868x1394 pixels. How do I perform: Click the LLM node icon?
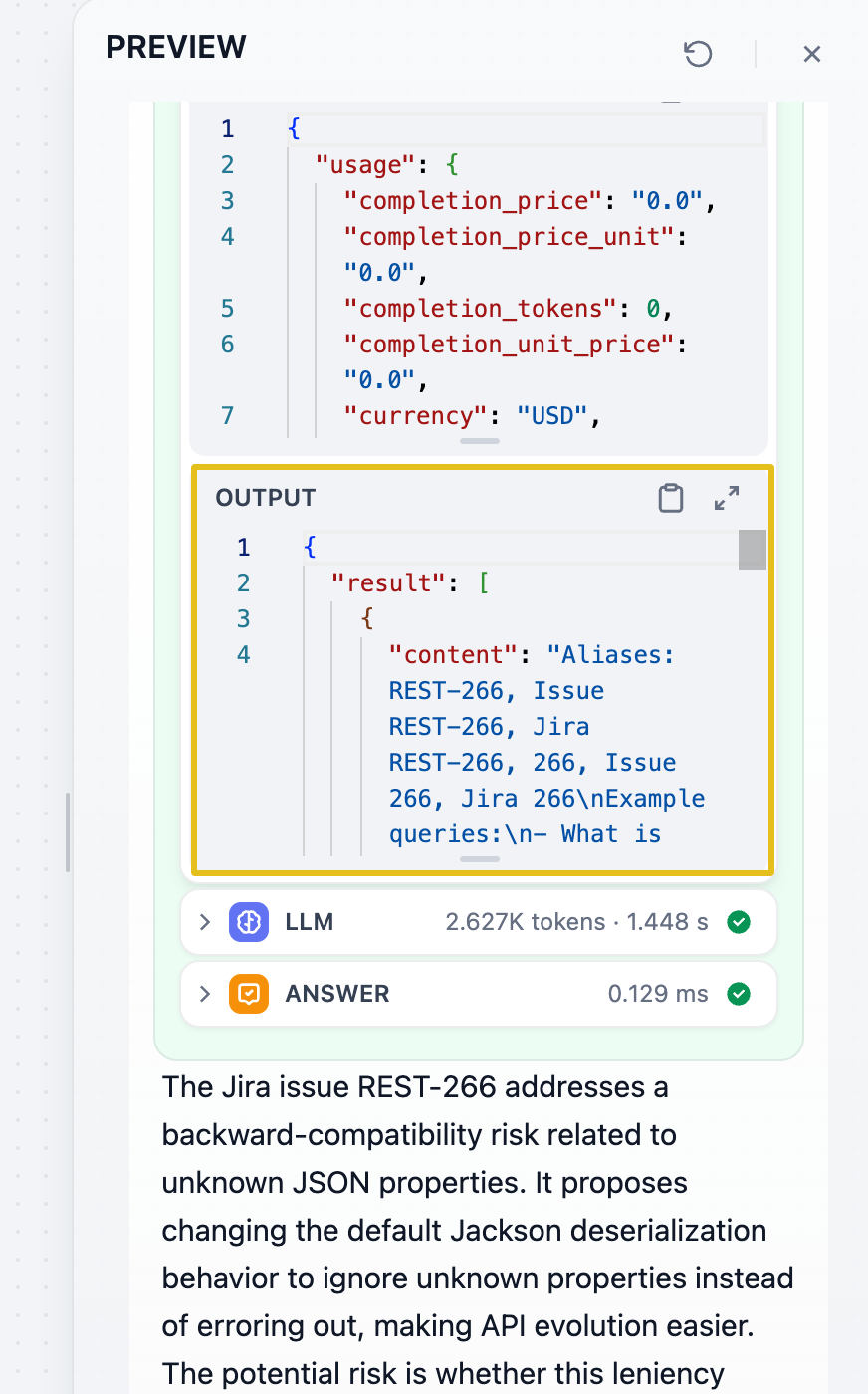pyautogui.click(x=249, y=922)
